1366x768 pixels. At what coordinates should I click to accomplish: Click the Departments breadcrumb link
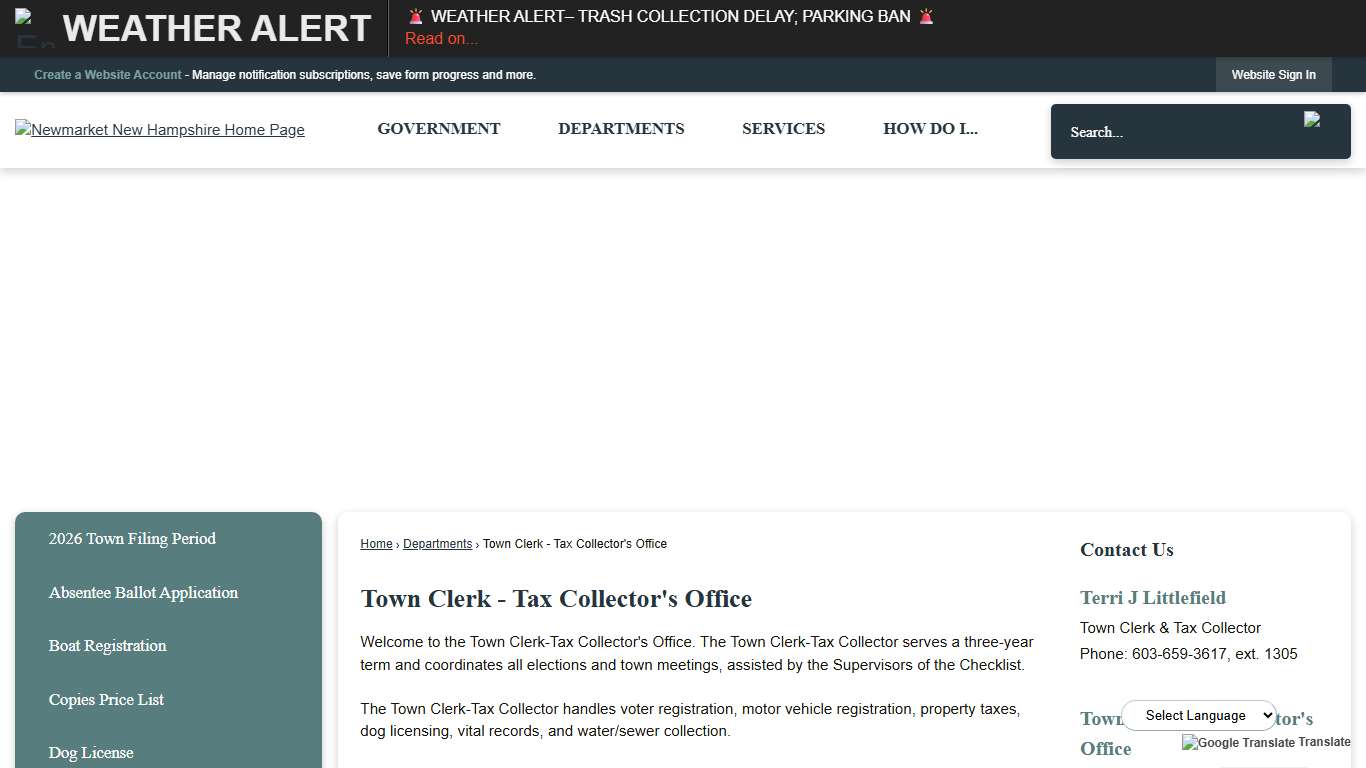(x=437, y=543)
